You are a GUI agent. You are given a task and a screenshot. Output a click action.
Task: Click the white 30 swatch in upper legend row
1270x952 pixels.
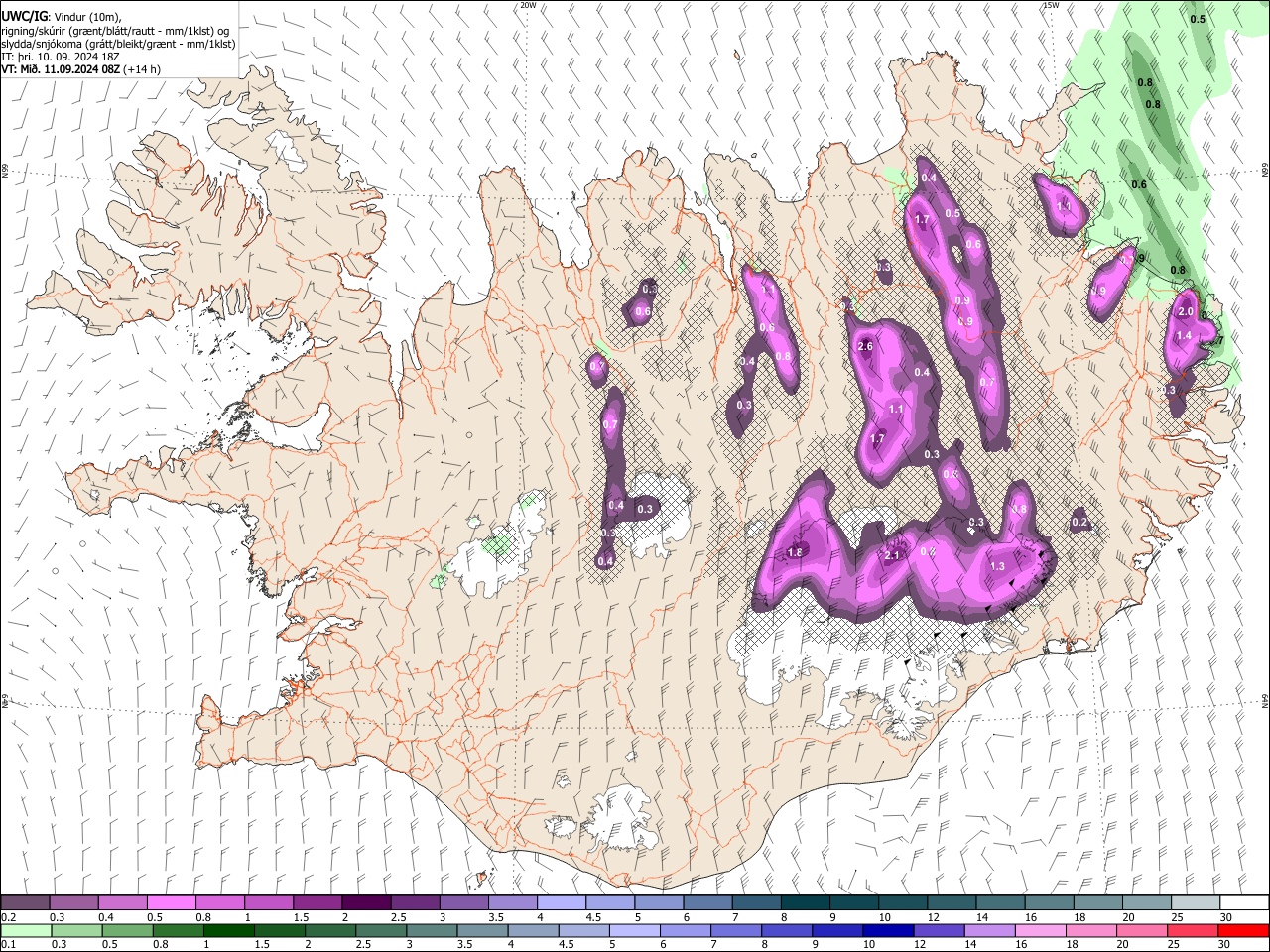[x=1245, y=903]
